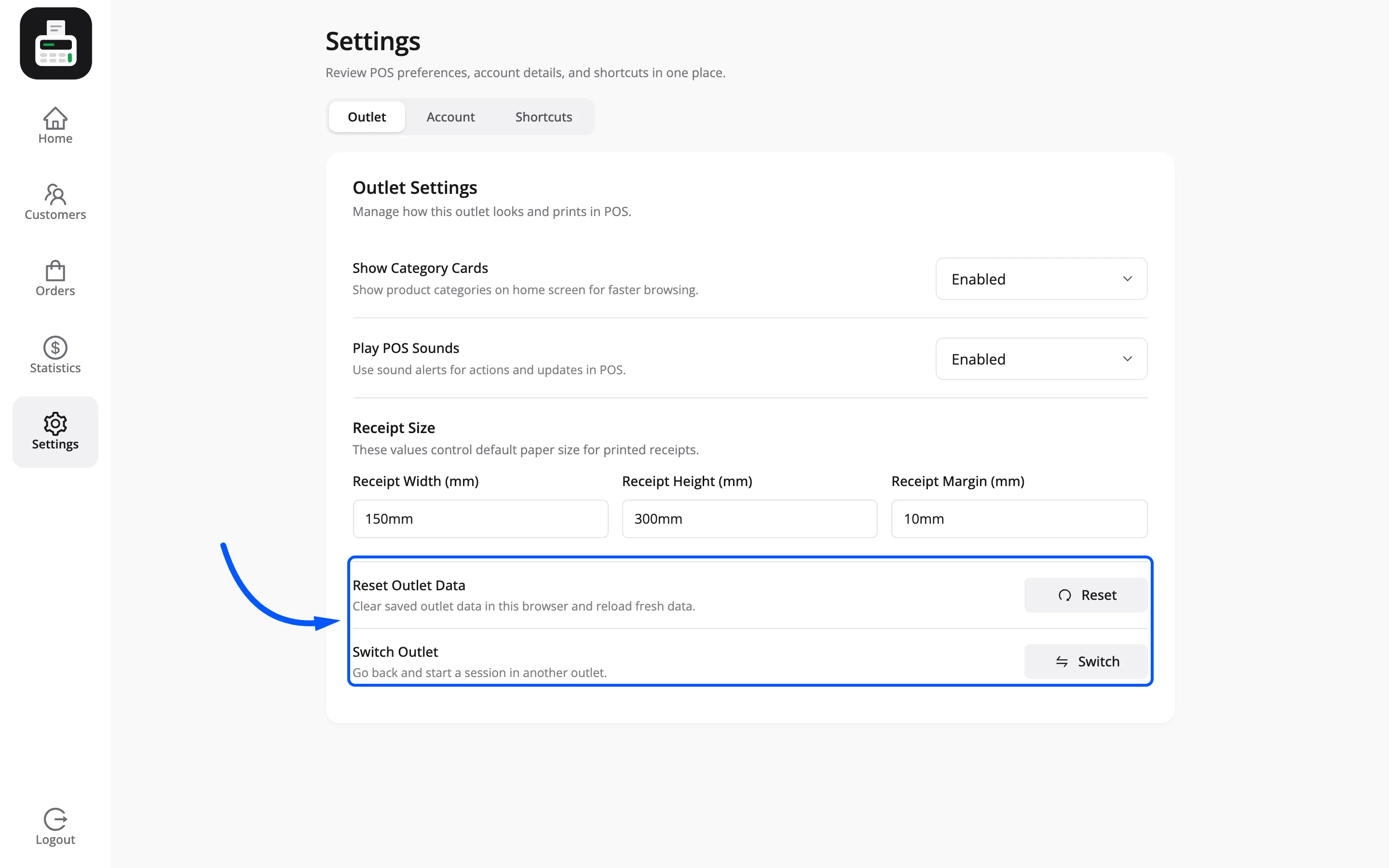The width and height of the screenshot is (1389, 868).
Task: Click the Play POS Sounds label
Action: (x=406, y=348)
